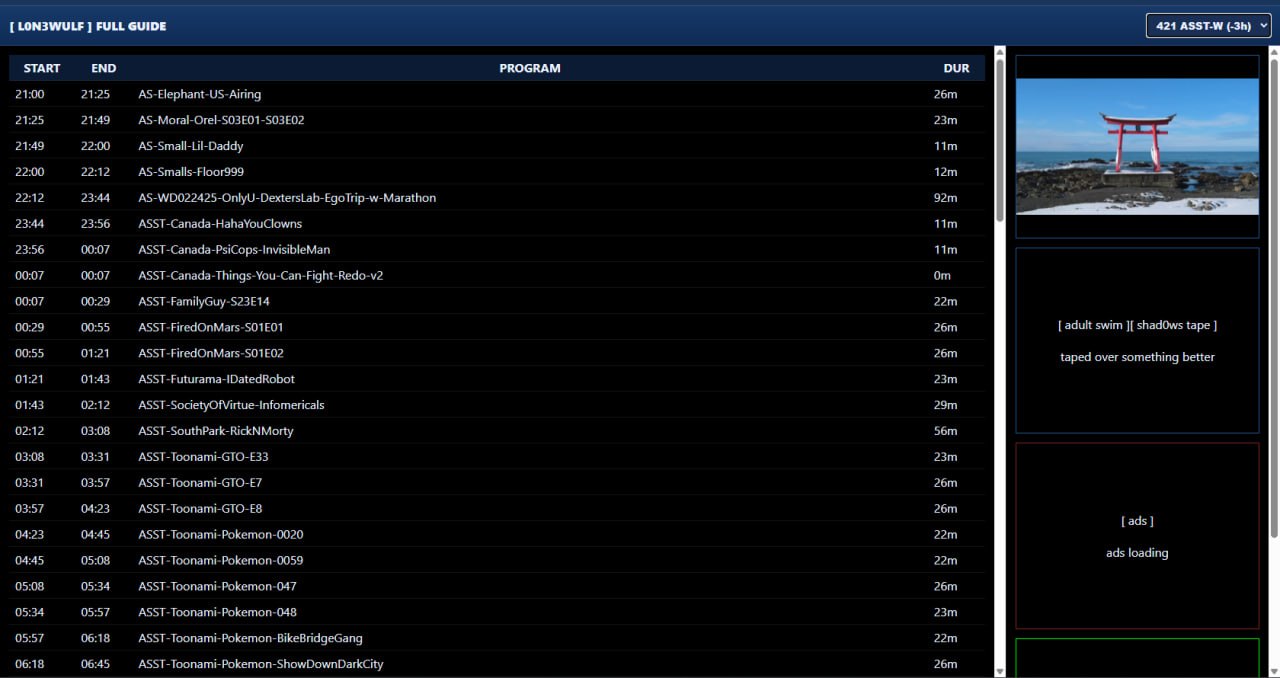This screenshot has height=678, width=1280.
Task: Click the ASST-Toonami-GTO-E33 listing
Action: pos(203,457)
